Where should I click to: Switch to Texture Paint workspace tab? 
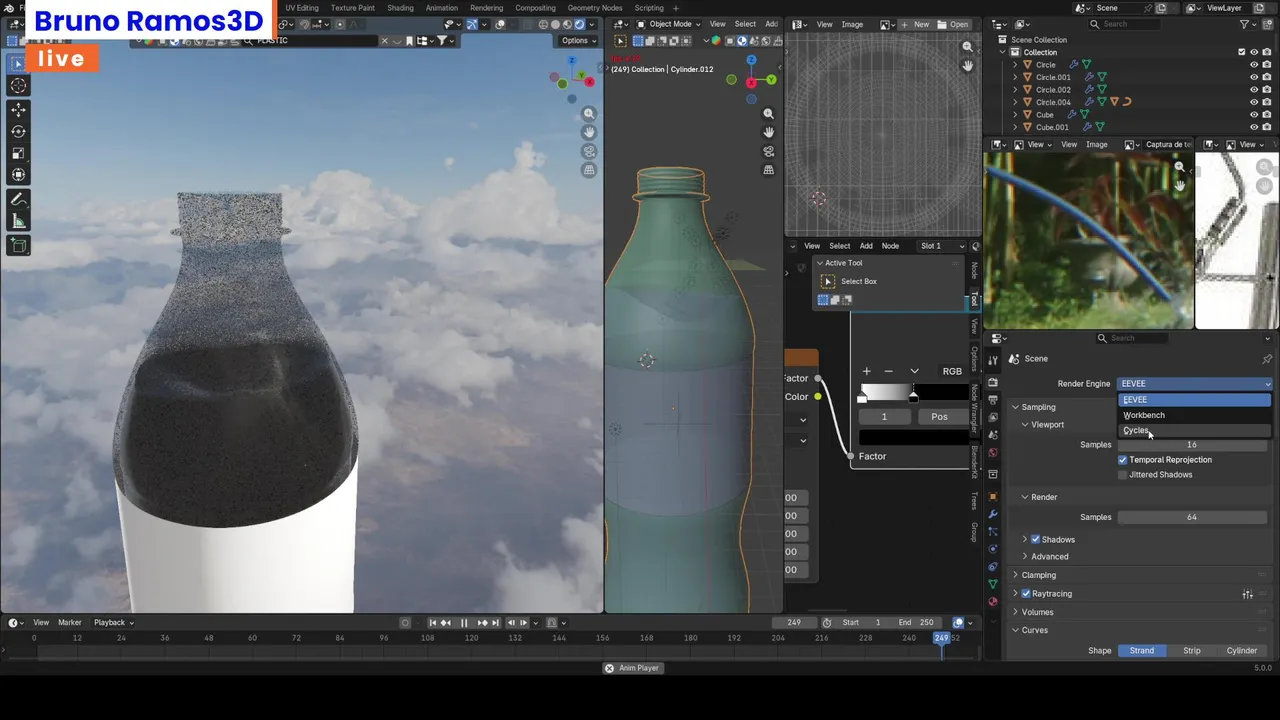tap(353, 8)
